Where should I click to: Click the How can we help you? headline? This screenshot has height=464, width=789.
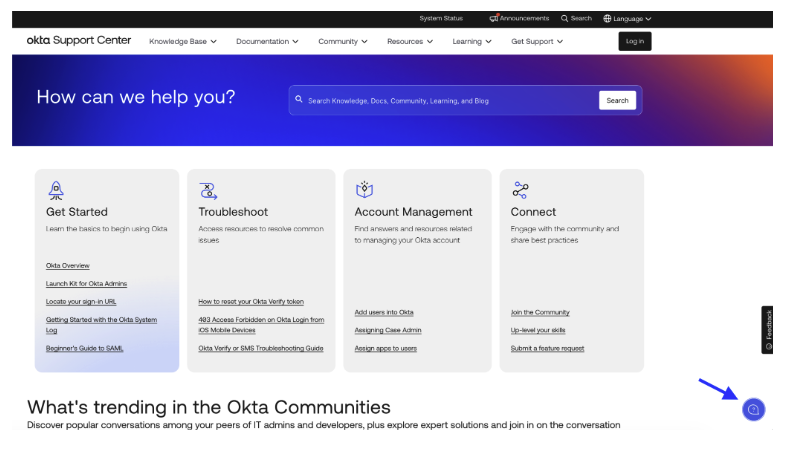[136, 97]
